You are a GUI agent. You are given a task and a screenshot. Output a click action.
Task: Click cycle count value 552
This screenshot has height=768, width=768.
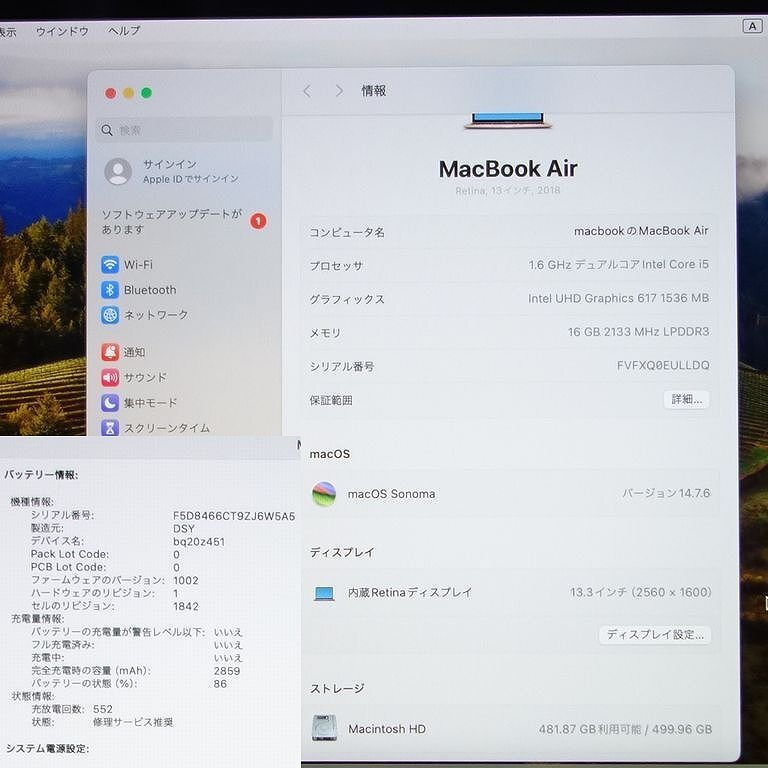point(103,709)
